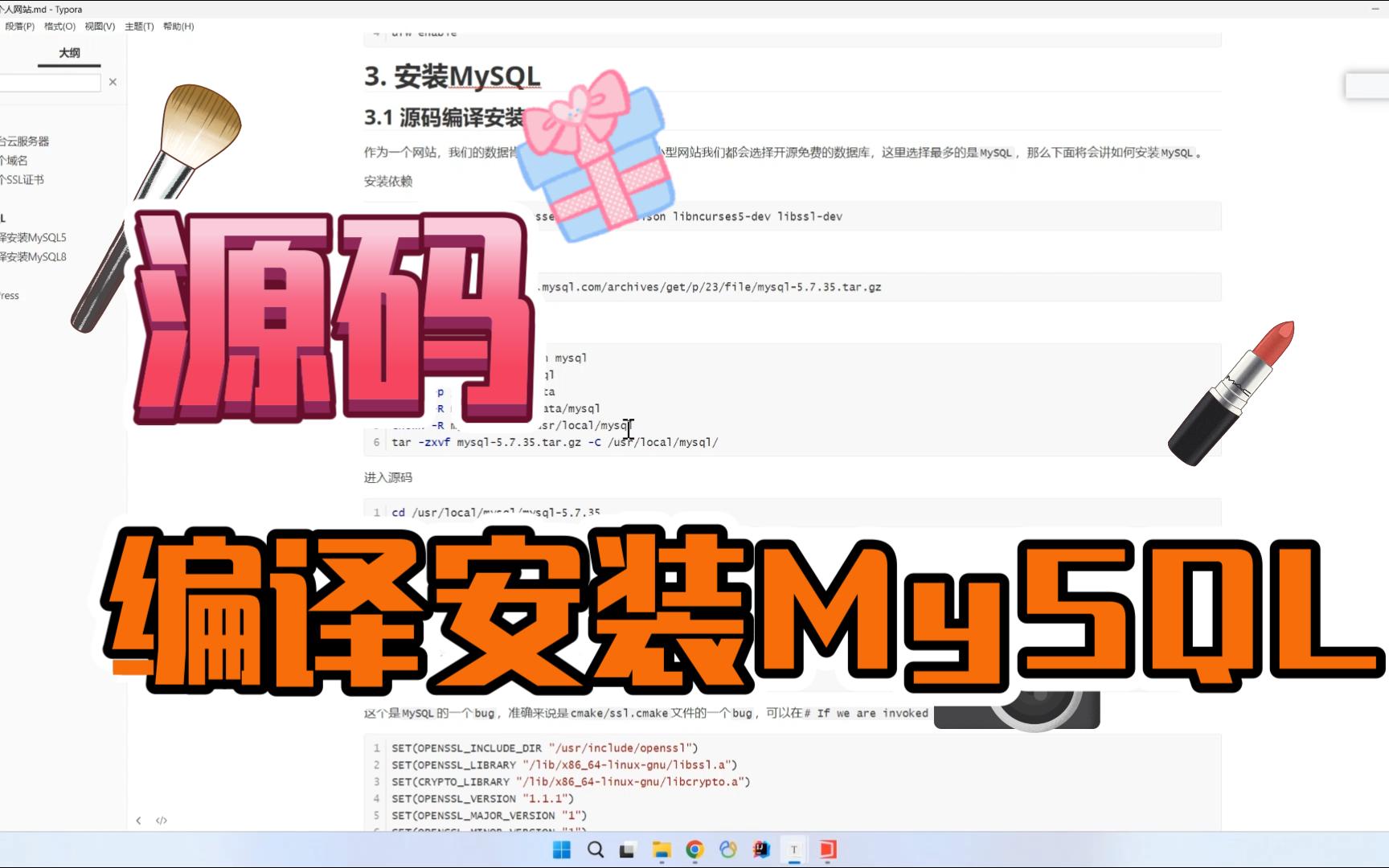This screenshot has width=1389, height=868.
Task: Collapse the sidebar with the left chevron icon
Action: tap(138, 821)
